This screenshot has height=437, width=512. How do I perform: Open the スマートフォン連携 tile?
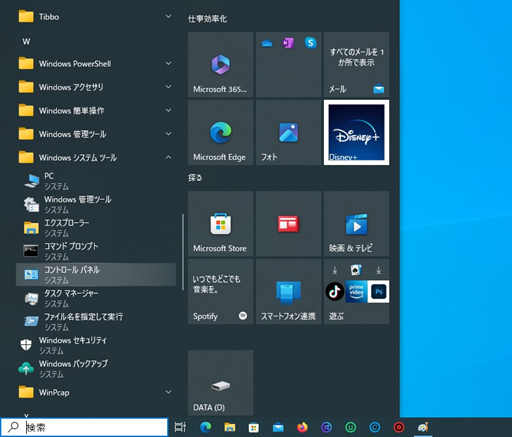(x=288, y=292)
